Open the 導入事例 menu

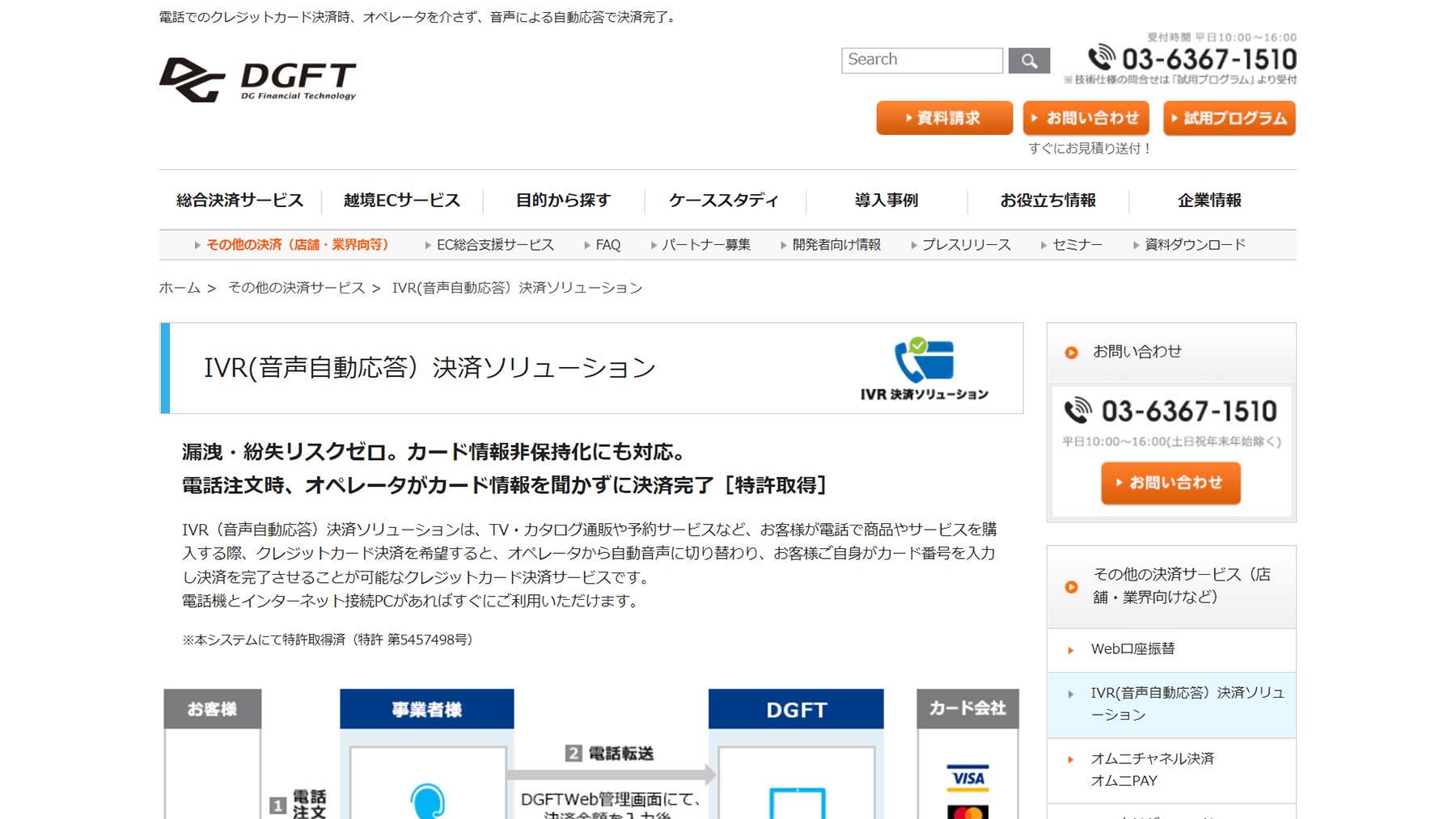click(x=887, y=200)
